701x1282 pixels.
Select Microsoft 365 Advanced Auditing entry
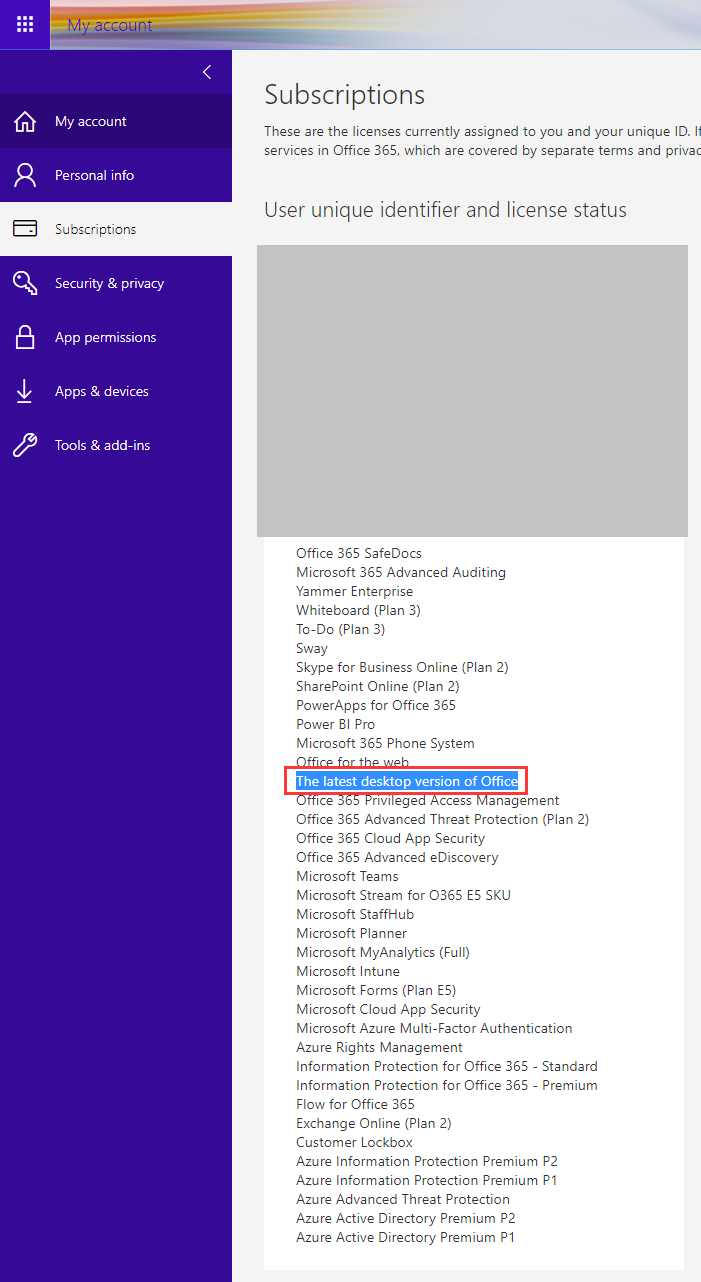point(401,572)
